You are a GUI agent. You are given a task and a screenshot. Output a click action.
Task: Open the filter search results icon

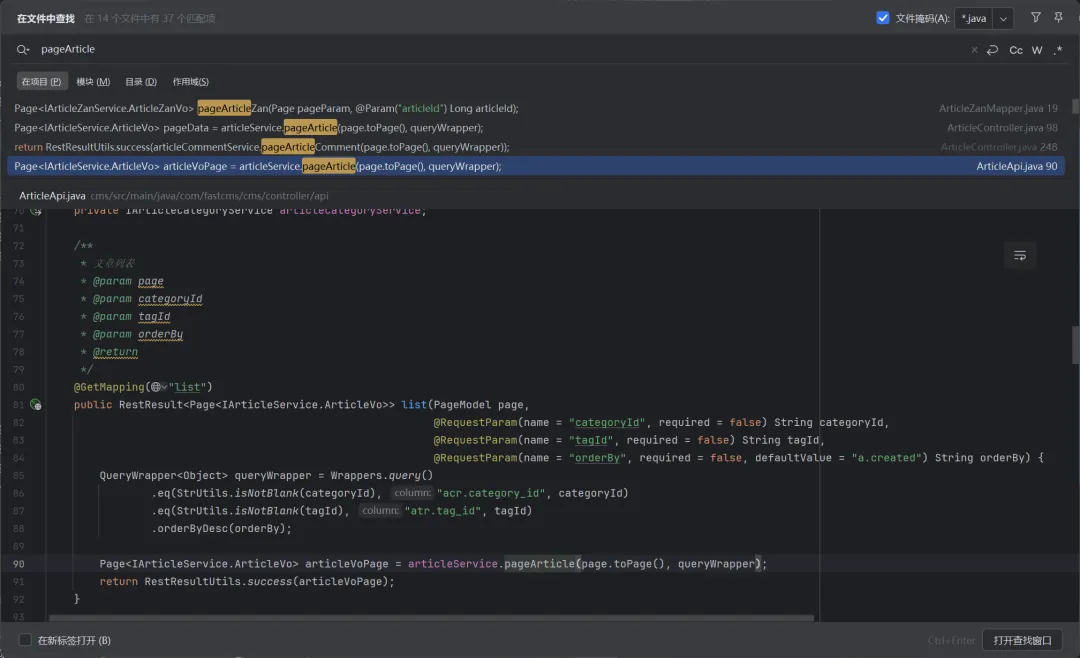pos(1036,18)
